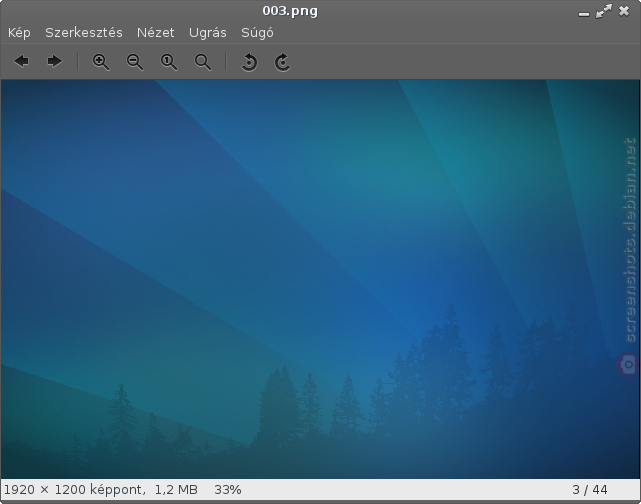The image size is (641, 504).
Task: Open the Ugrás menu
Action: tap(208, 33)
